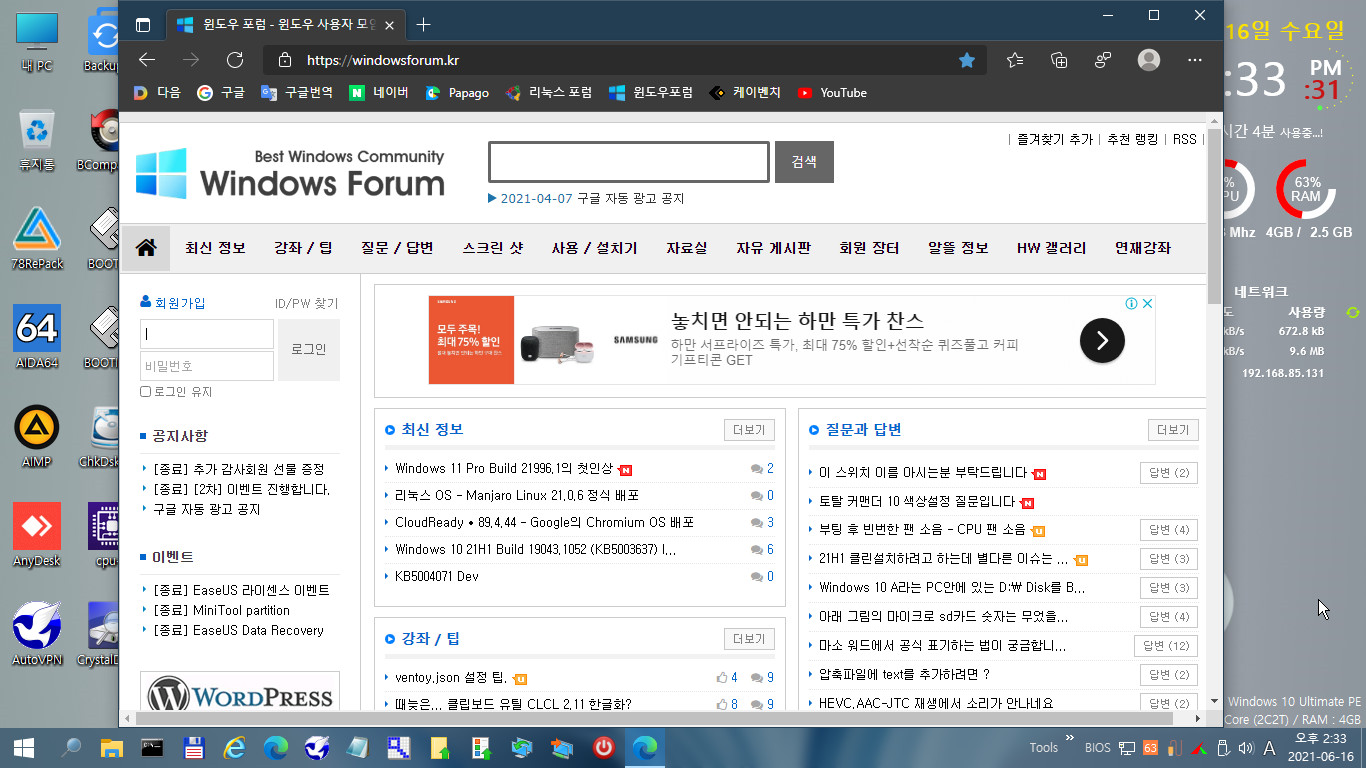
Task: Click the profile avatar icon
Action: pos(1149,60)
